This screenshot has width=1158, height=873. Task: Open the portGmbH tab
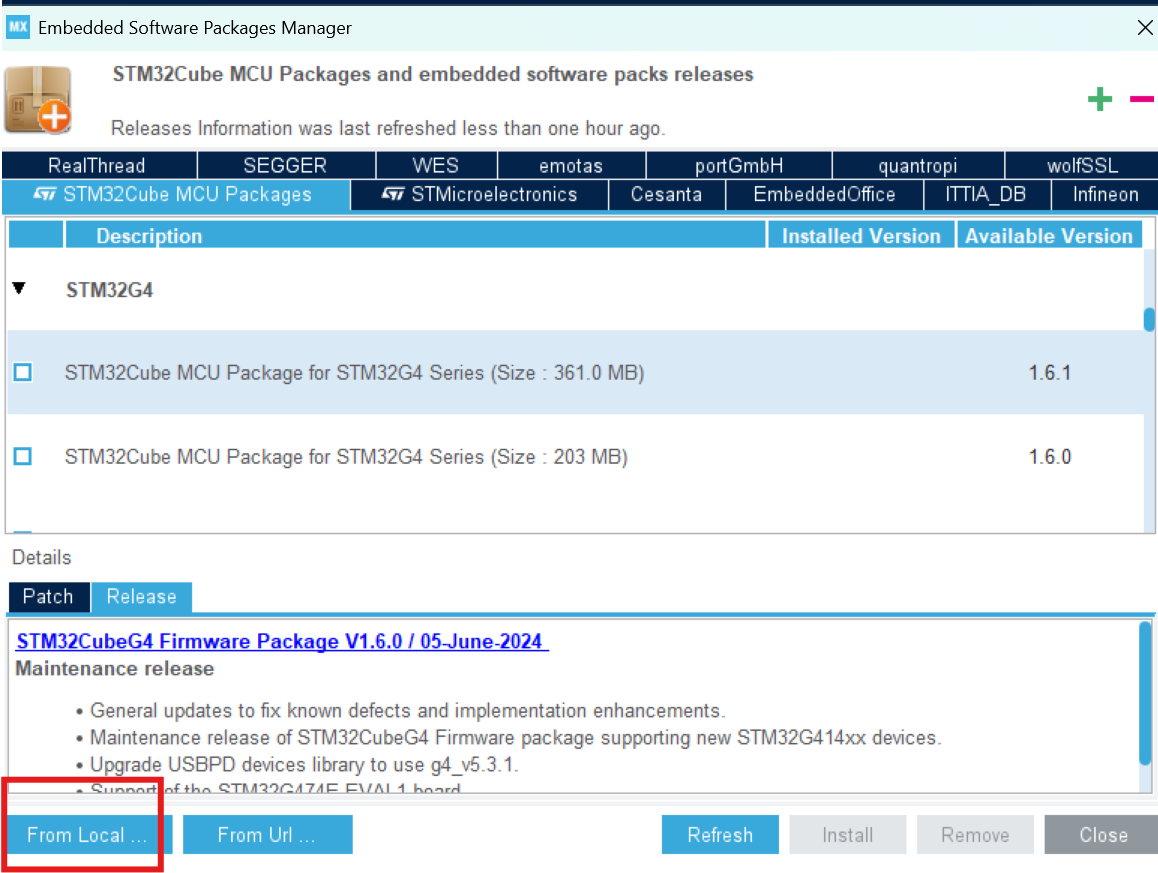(x=739, y=165)
